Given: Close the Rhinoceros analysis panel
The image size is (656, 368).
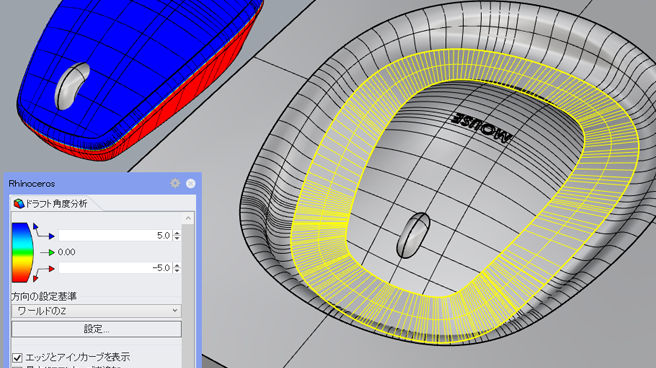Looking at the screenshot, I should [x=190, y=183].
